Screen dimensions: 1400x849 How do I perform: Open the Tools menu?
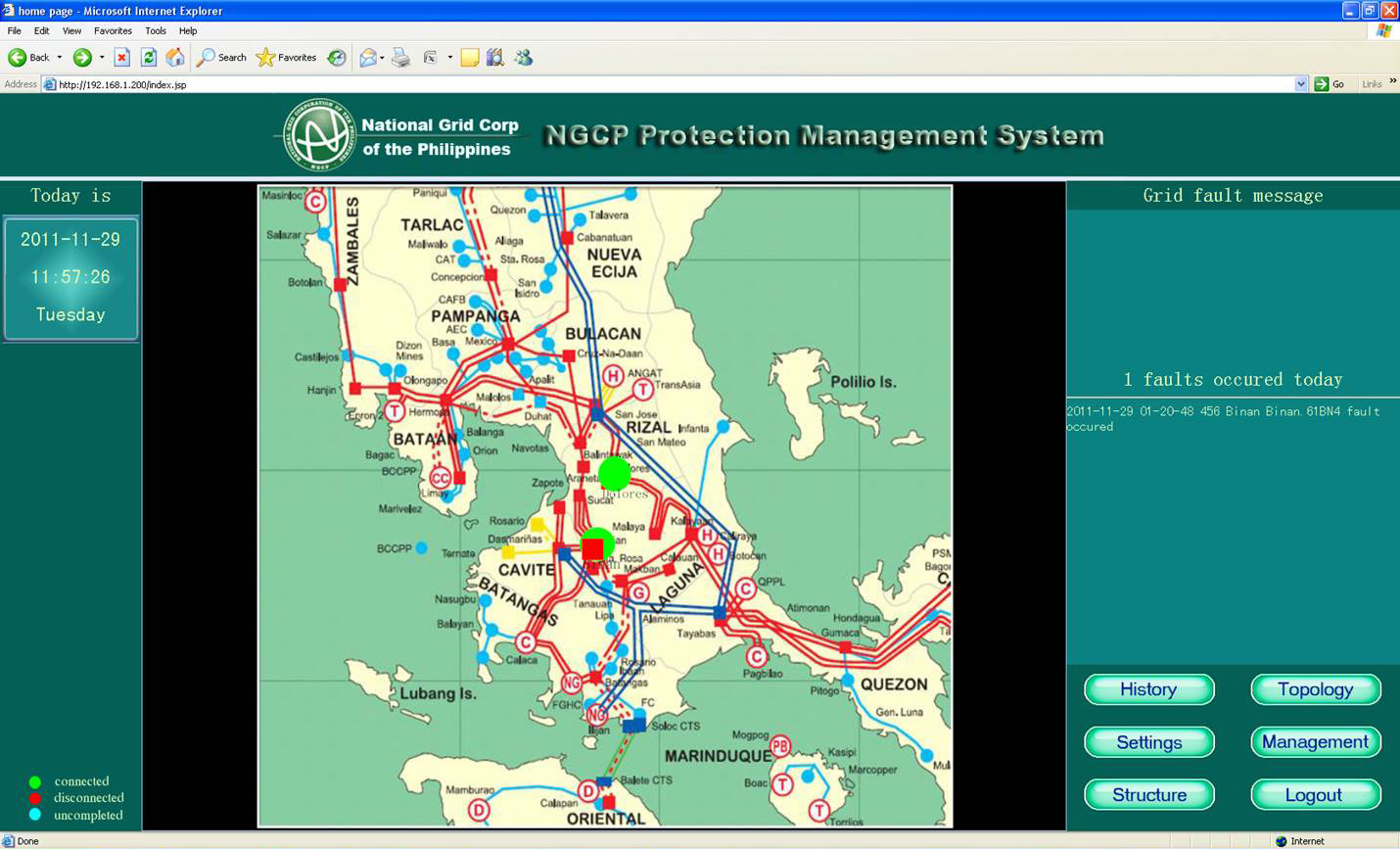click(155, 31)
